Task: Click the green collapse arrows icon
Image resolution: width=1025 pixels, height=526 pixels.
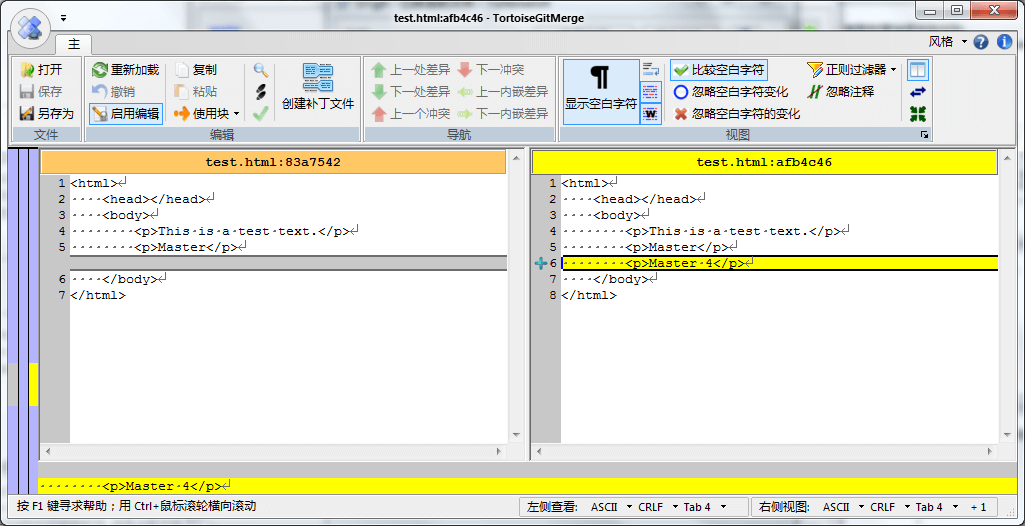Action: click(x=917, y=114)
